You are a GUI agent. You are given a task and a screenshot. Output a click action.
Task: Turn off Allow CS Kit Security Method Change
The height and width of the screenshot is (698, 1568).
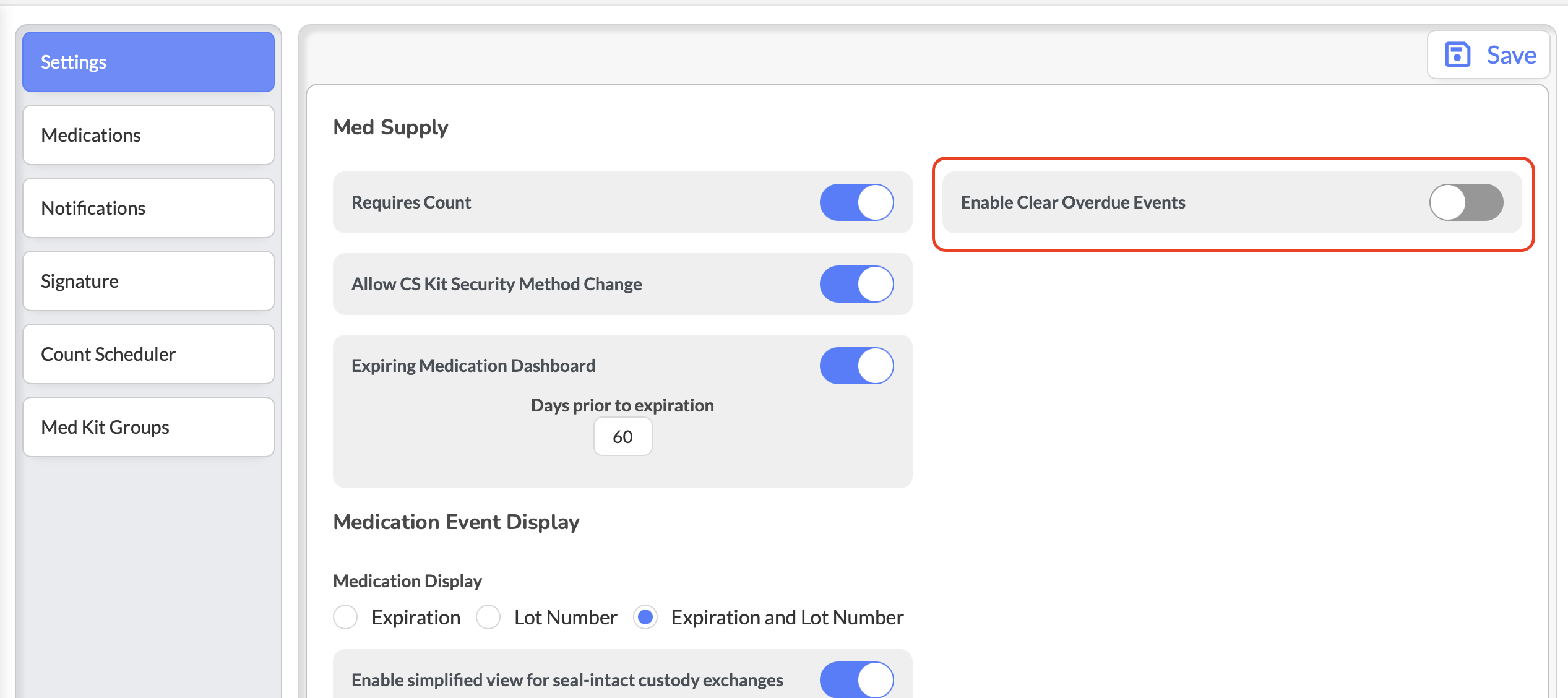coord(856,284)
